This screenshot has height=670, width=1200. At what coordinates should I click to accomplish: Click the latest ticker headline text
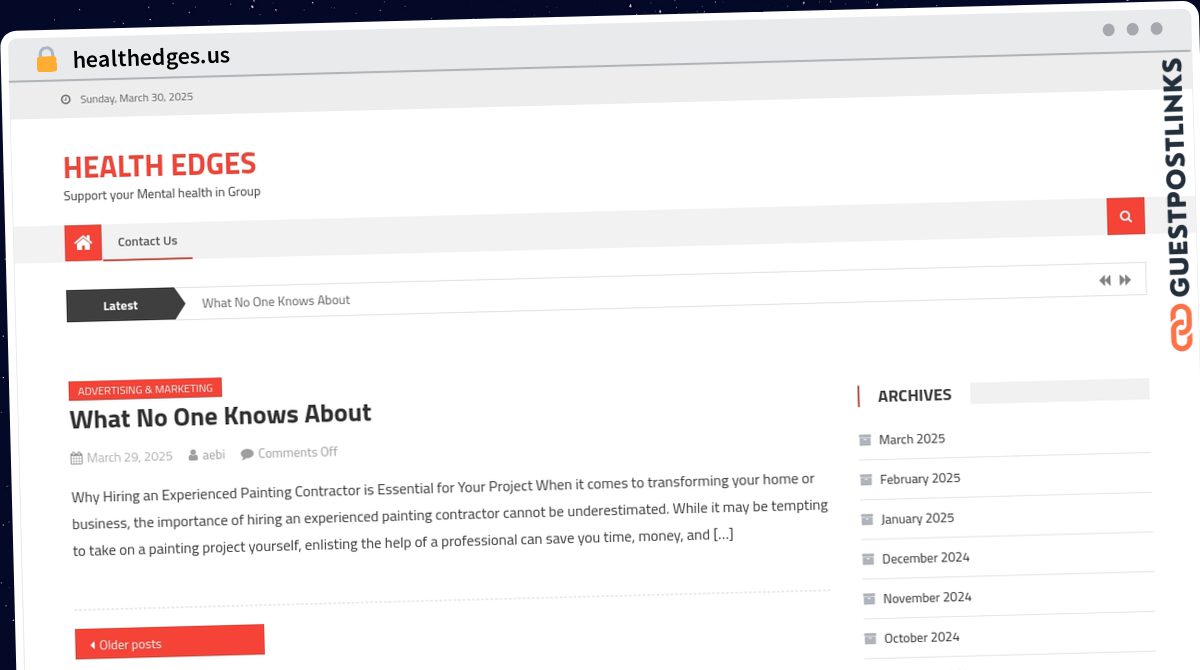[x=276, y=301]
